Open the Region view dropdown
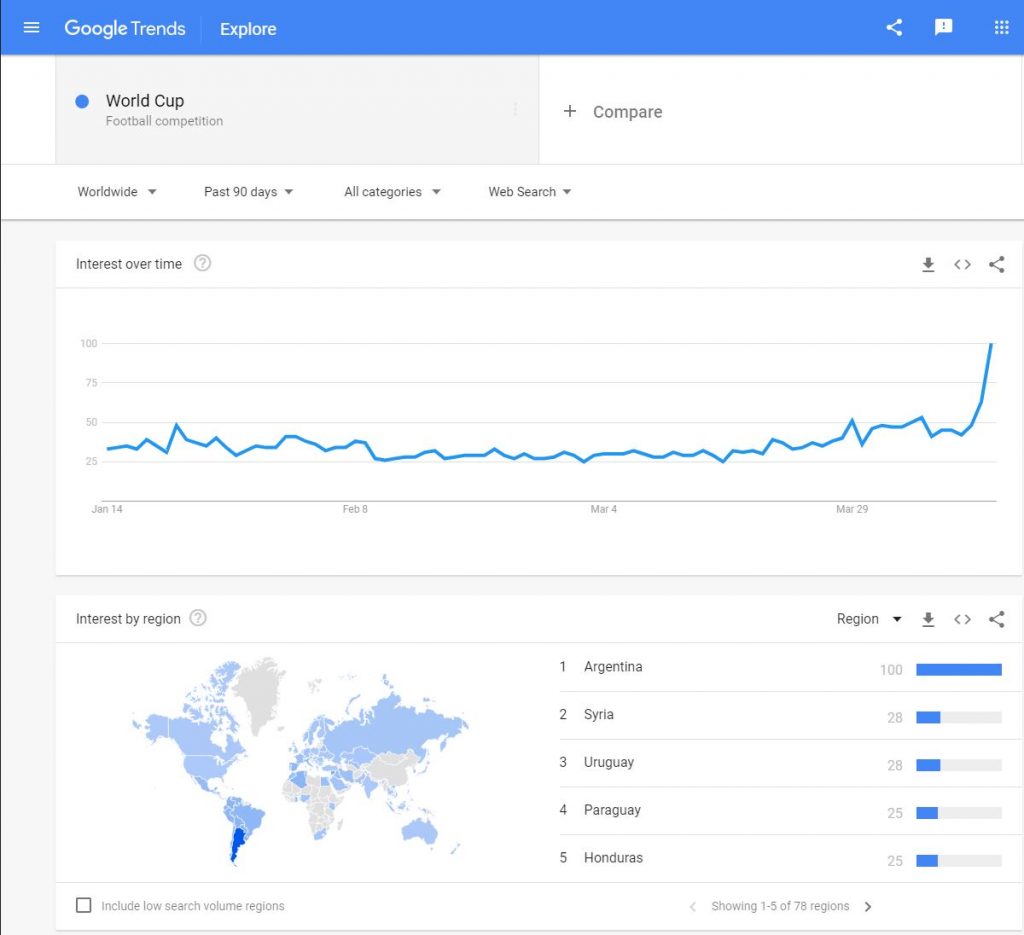 coord(869,619)
